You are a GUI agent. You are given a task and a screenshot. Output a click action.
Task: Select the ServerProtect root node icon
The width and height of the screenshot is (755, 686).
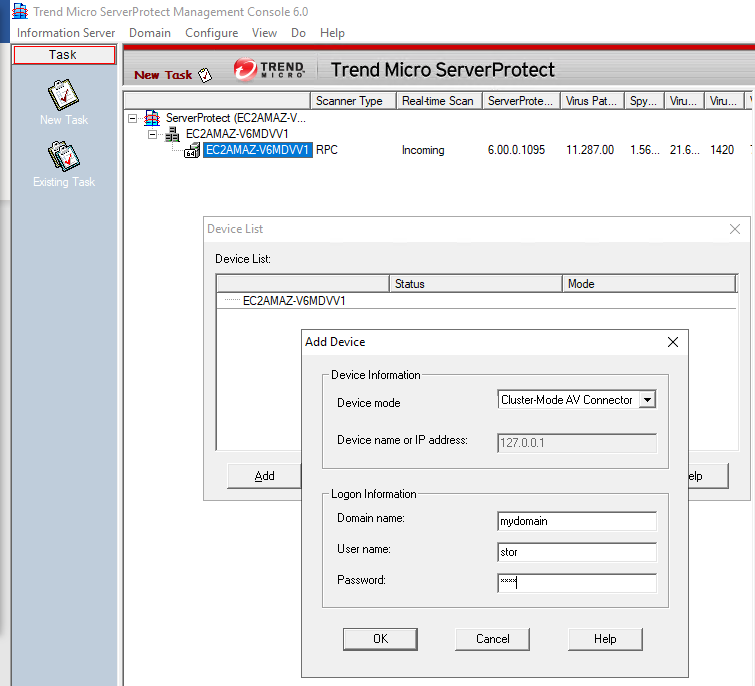[152, 118]
